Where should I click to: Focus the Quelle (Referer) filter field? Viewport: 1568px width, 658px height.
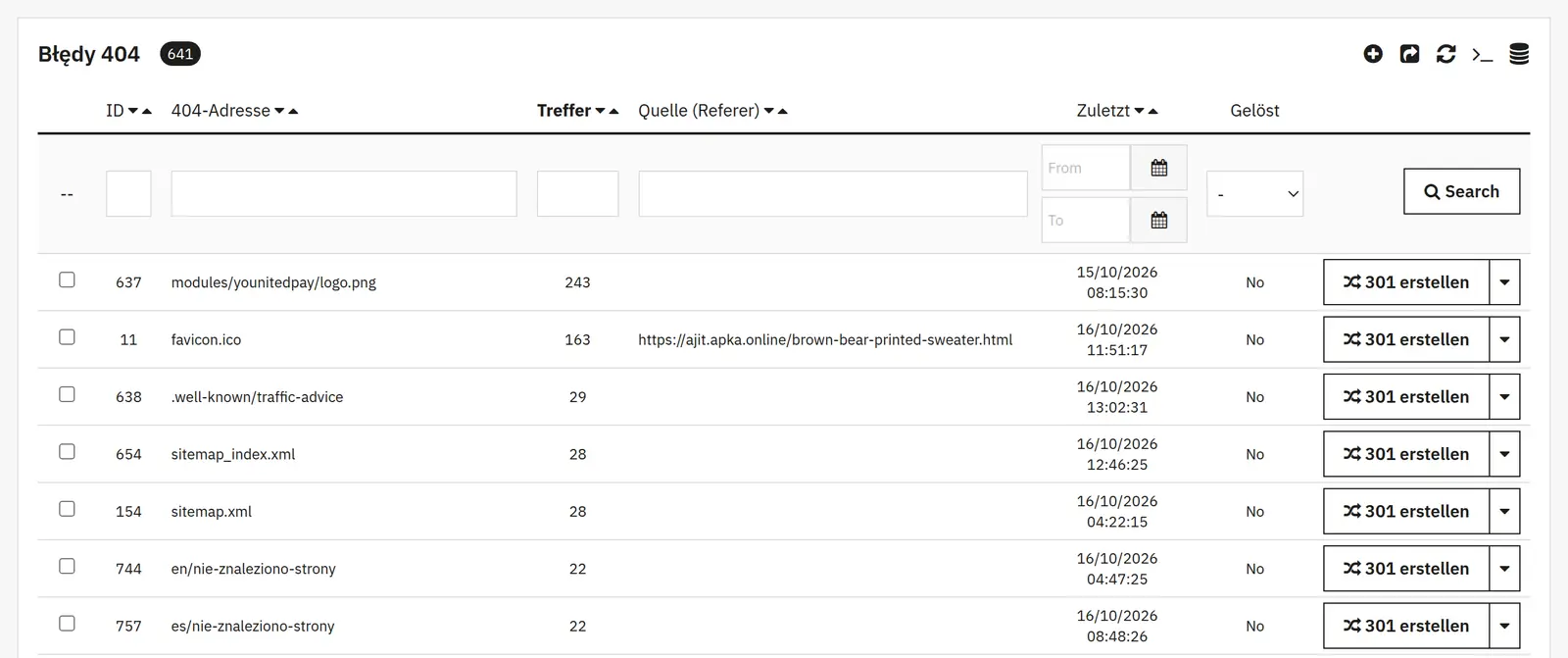(833, 194)
